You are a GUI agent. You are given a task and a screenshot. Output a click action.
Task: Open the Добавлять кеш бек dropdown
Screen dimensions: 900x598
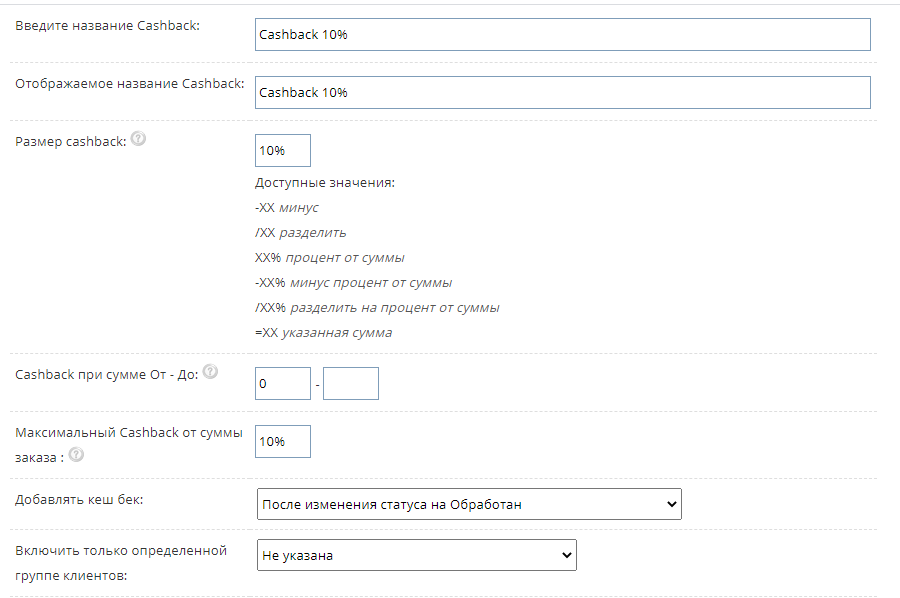pos(468,505)
